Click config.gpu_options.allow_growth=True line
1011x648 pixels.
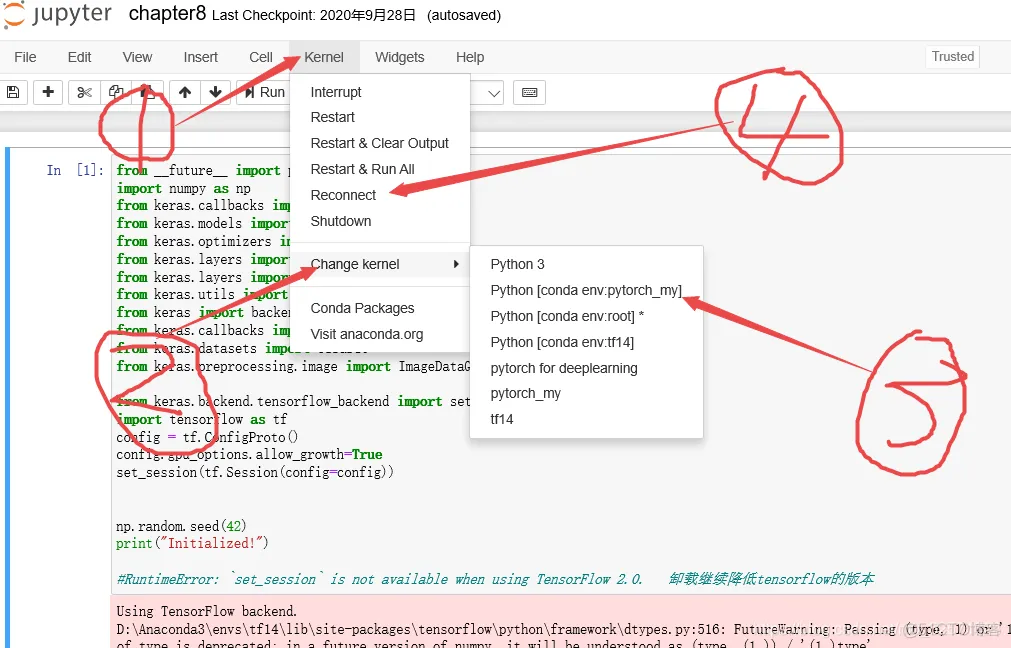click(249, 455)
